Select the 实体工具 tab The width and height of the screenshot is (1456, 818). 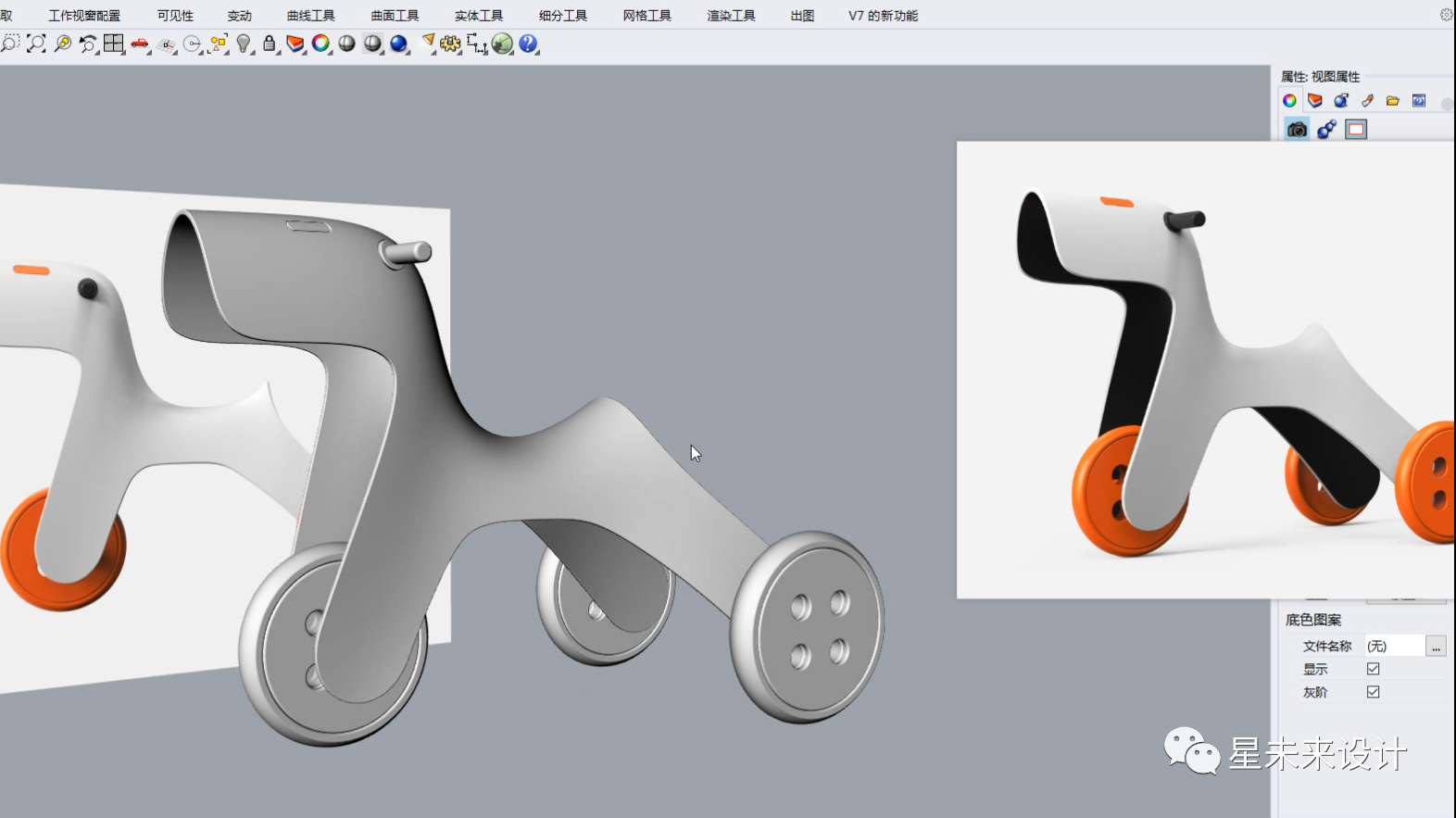[479, 16]
